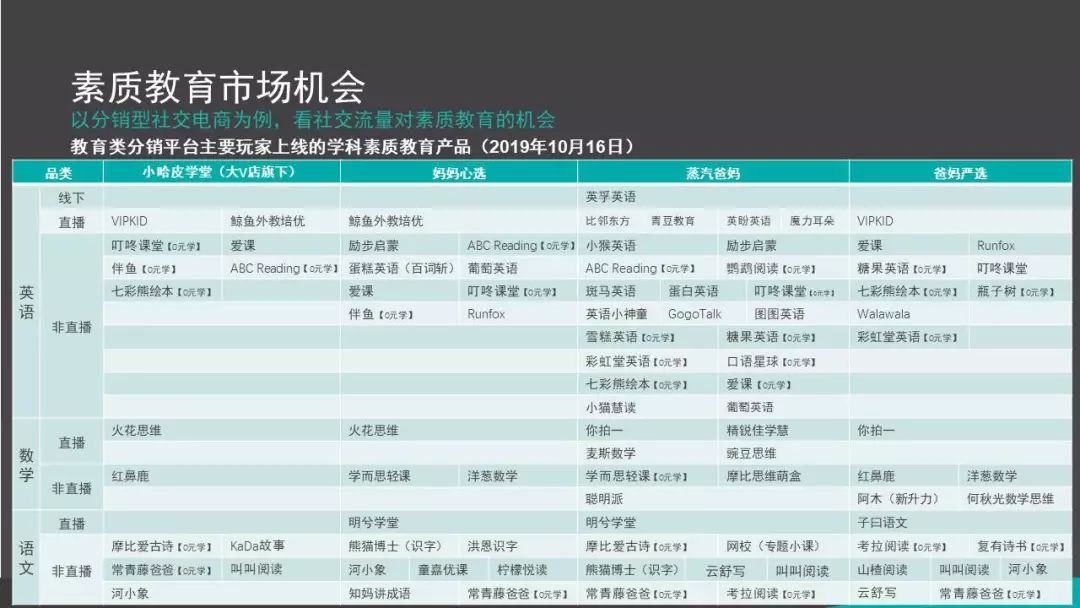
Task: Select 葡萄英语 in the 蒸汽爸妈 column
Action: point(750,408)
